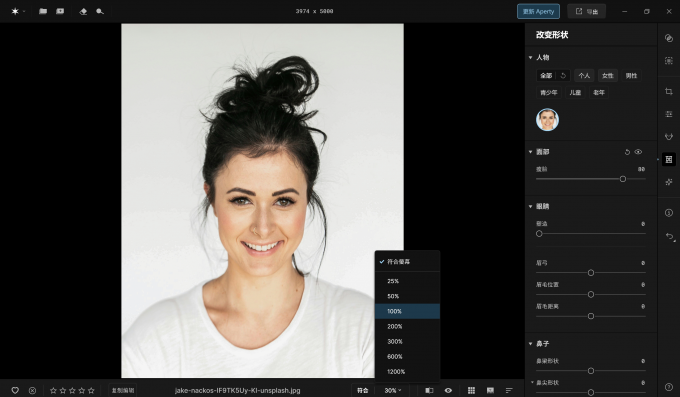Select the 青少年 filter chip
680x397 pixels.
click(549, 92)
